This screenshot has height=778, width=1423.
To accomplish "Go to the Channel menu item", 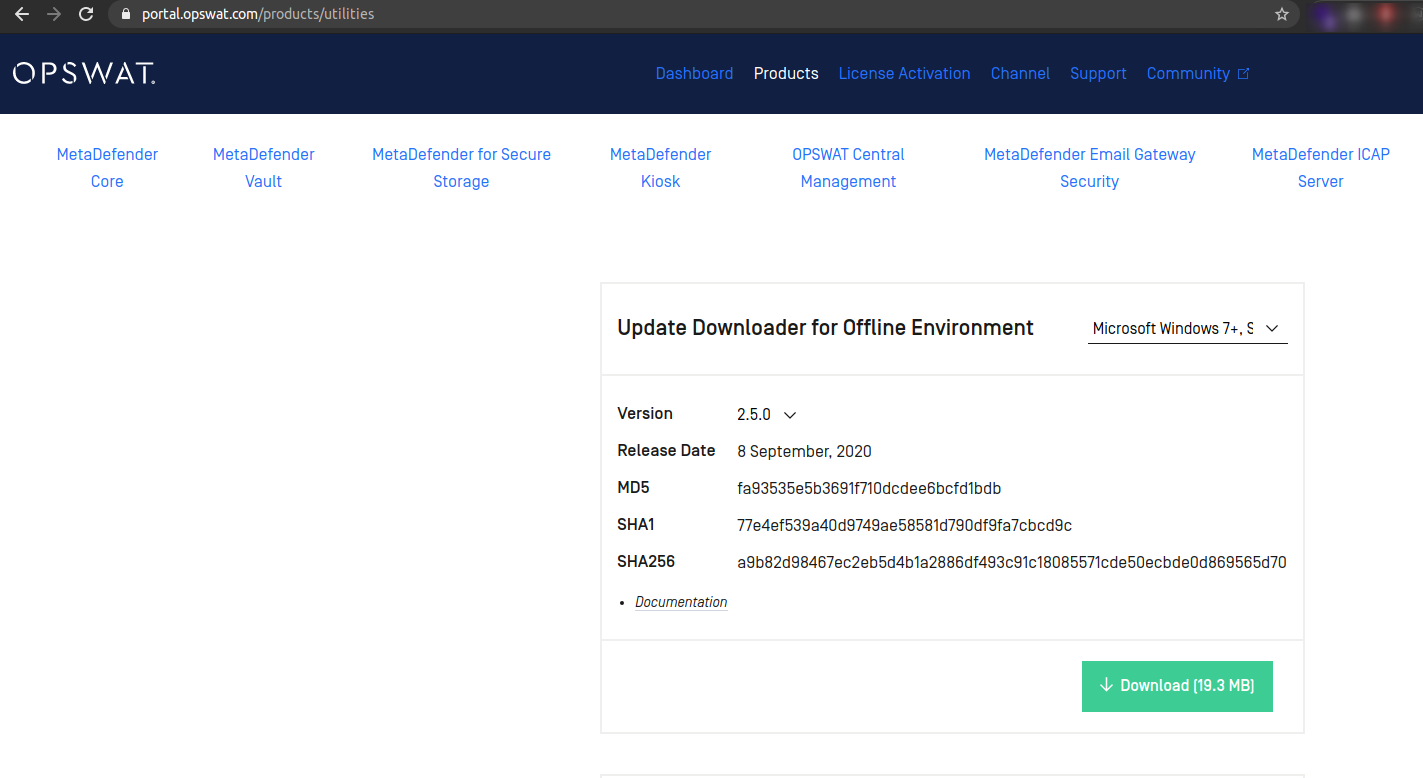I will [1020, 74].
